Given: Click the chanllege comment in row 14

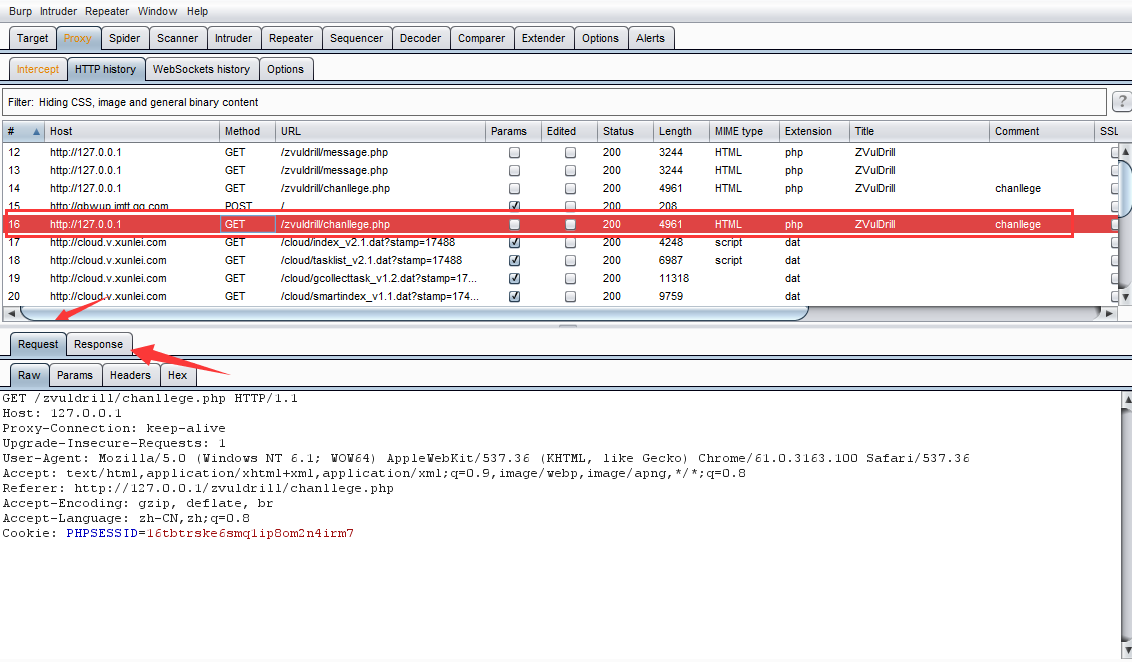Looking at the screenshot, I should [x=1017, y=188].
